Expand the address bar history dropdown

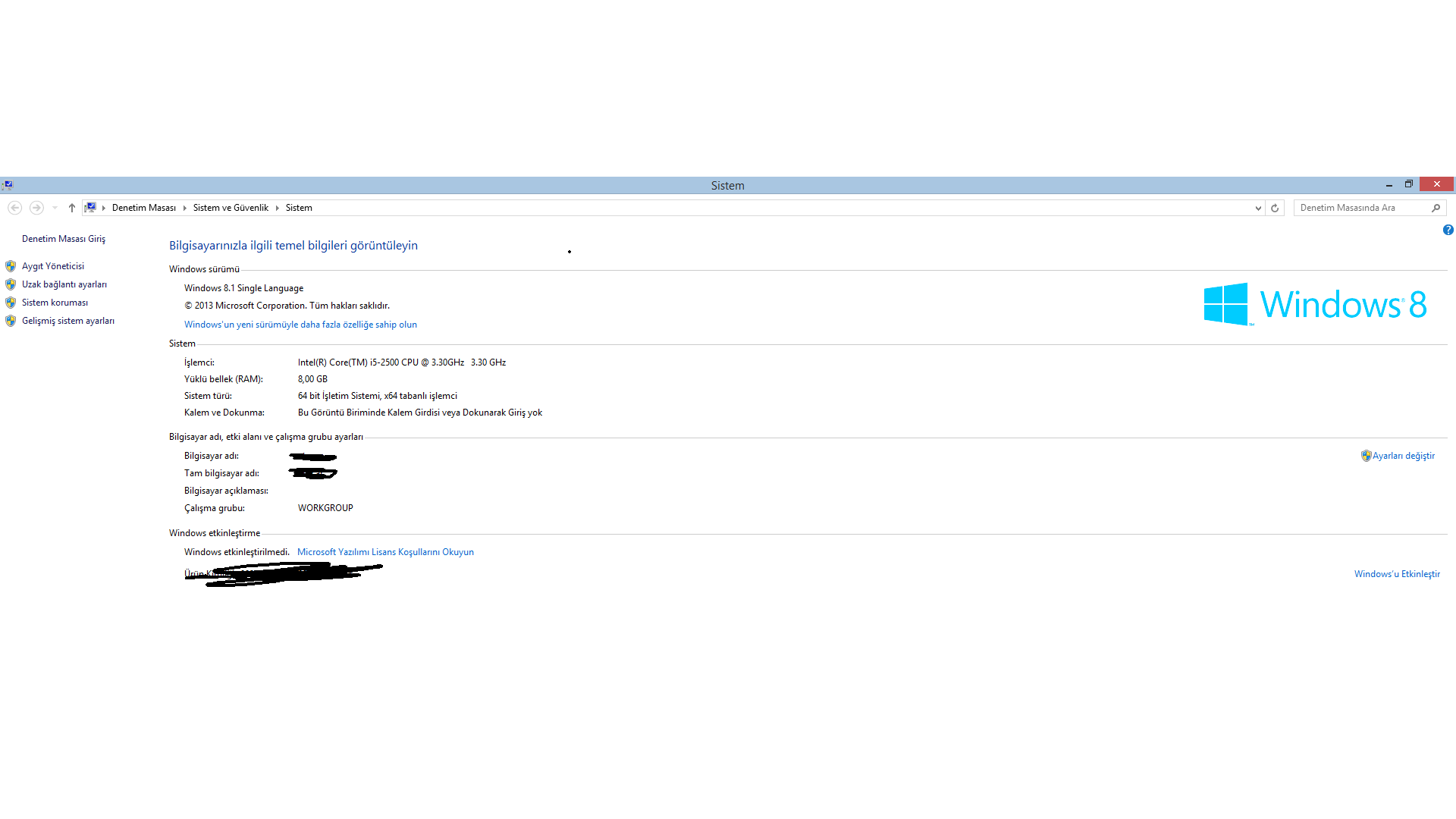[1258, 208]
